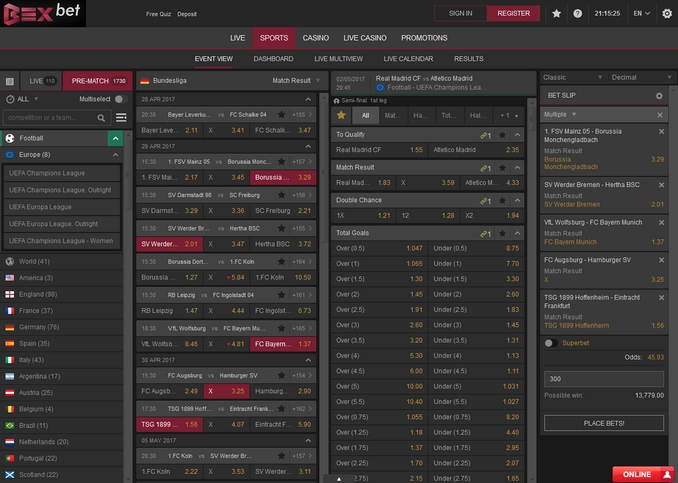Open Germany (76) country list
678x483 pixels.
61,327
